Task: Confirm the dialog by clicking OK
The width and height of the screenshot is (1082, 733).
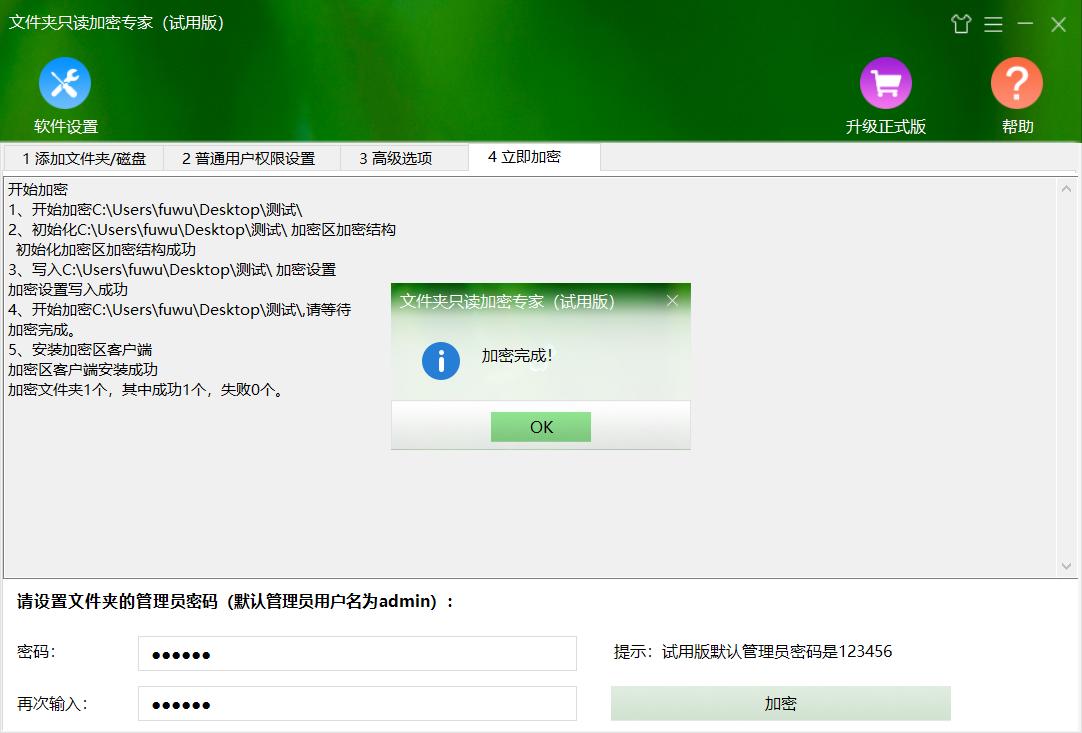Action: (540, 426)
